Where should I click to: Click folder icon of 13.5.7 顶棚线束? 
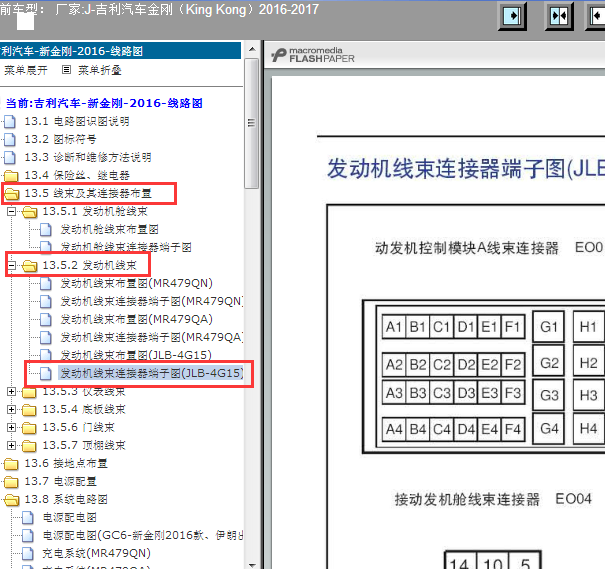[x=29, y=446]
